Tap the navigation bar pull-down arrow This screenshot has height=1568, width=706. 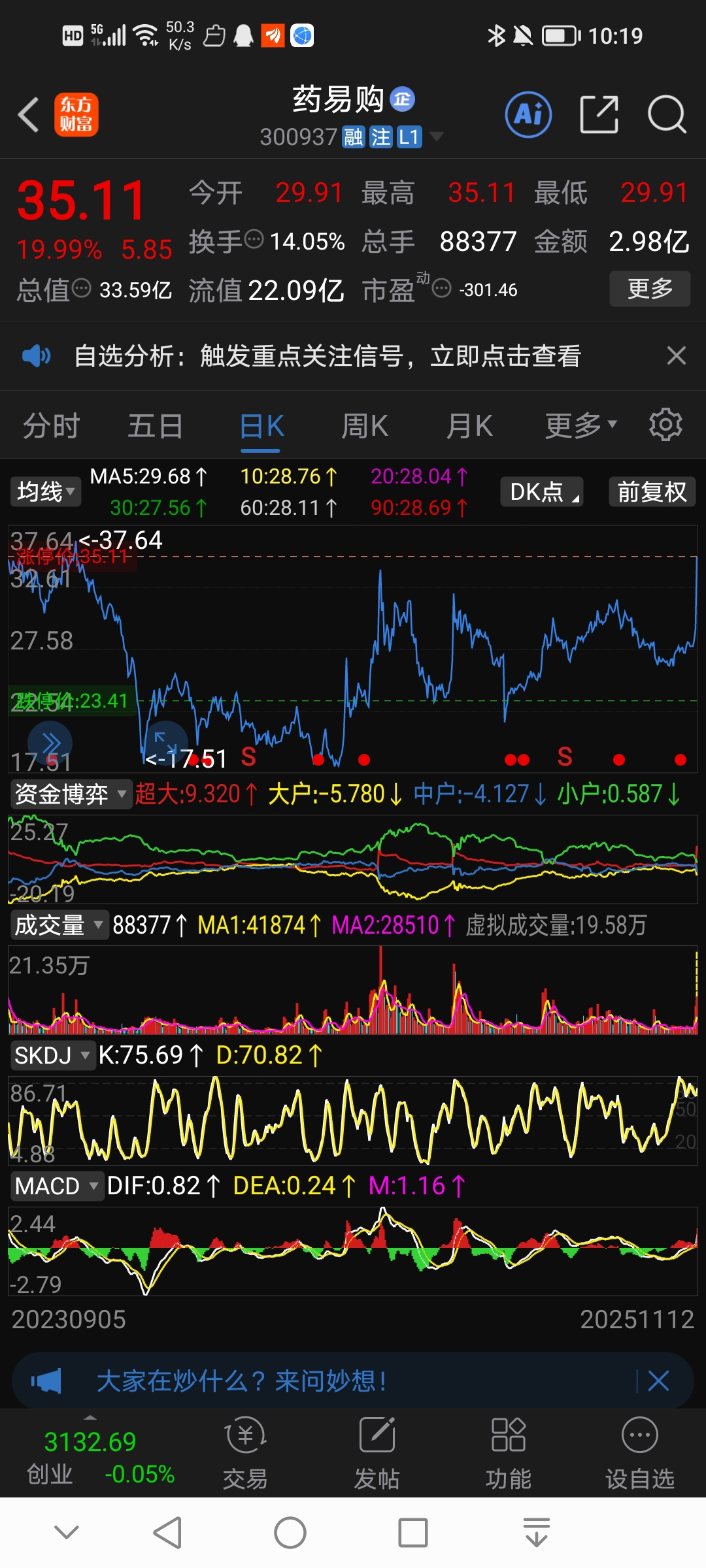(x=536, y=1532)
